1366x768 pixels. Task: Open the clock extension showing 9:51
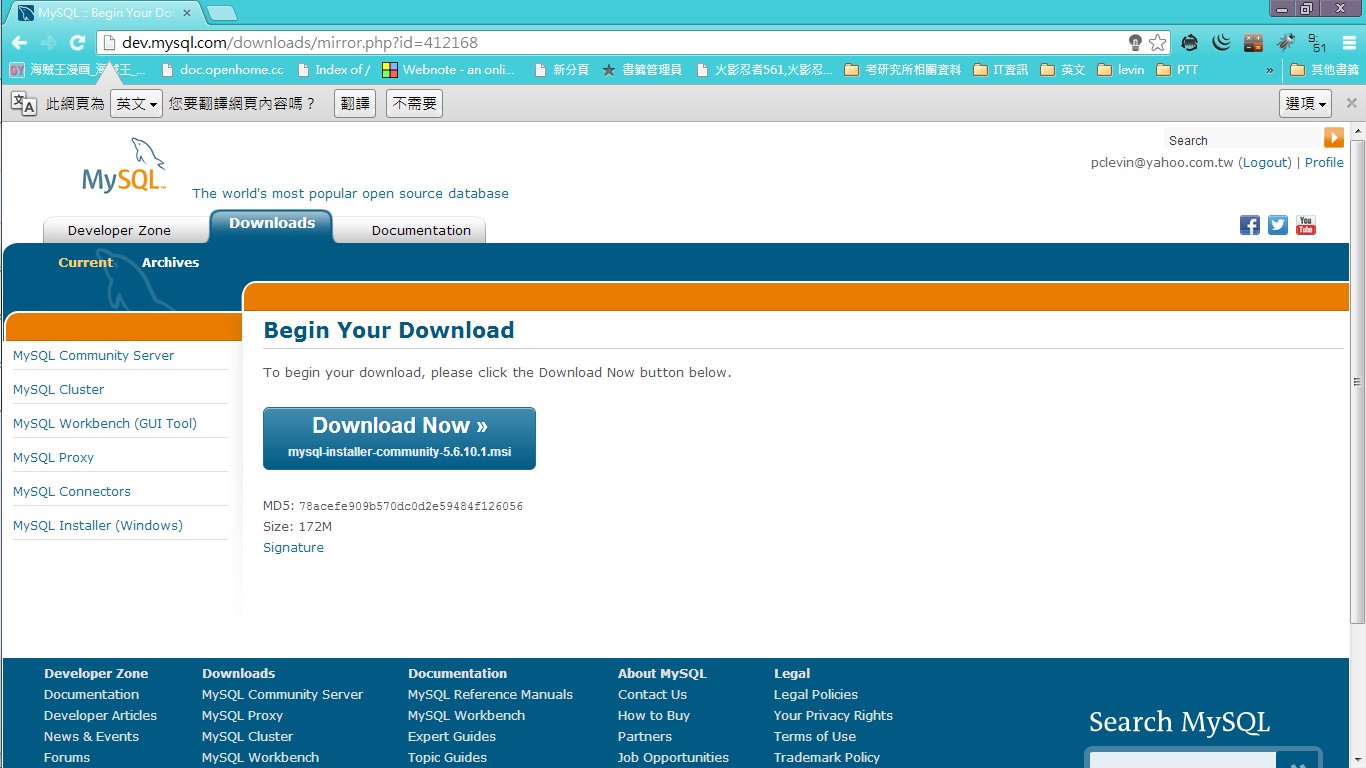[x=1317, y=43]
